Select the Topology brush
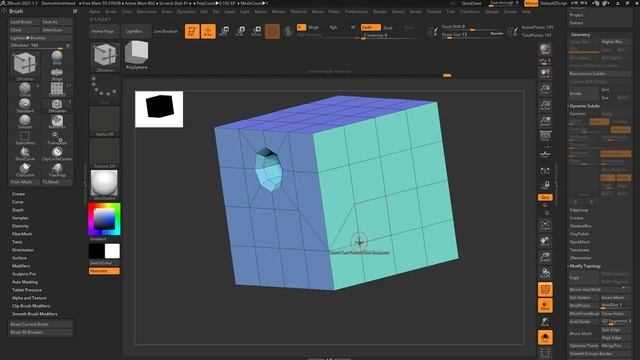The image size is (640, 360). click(57, 169)
